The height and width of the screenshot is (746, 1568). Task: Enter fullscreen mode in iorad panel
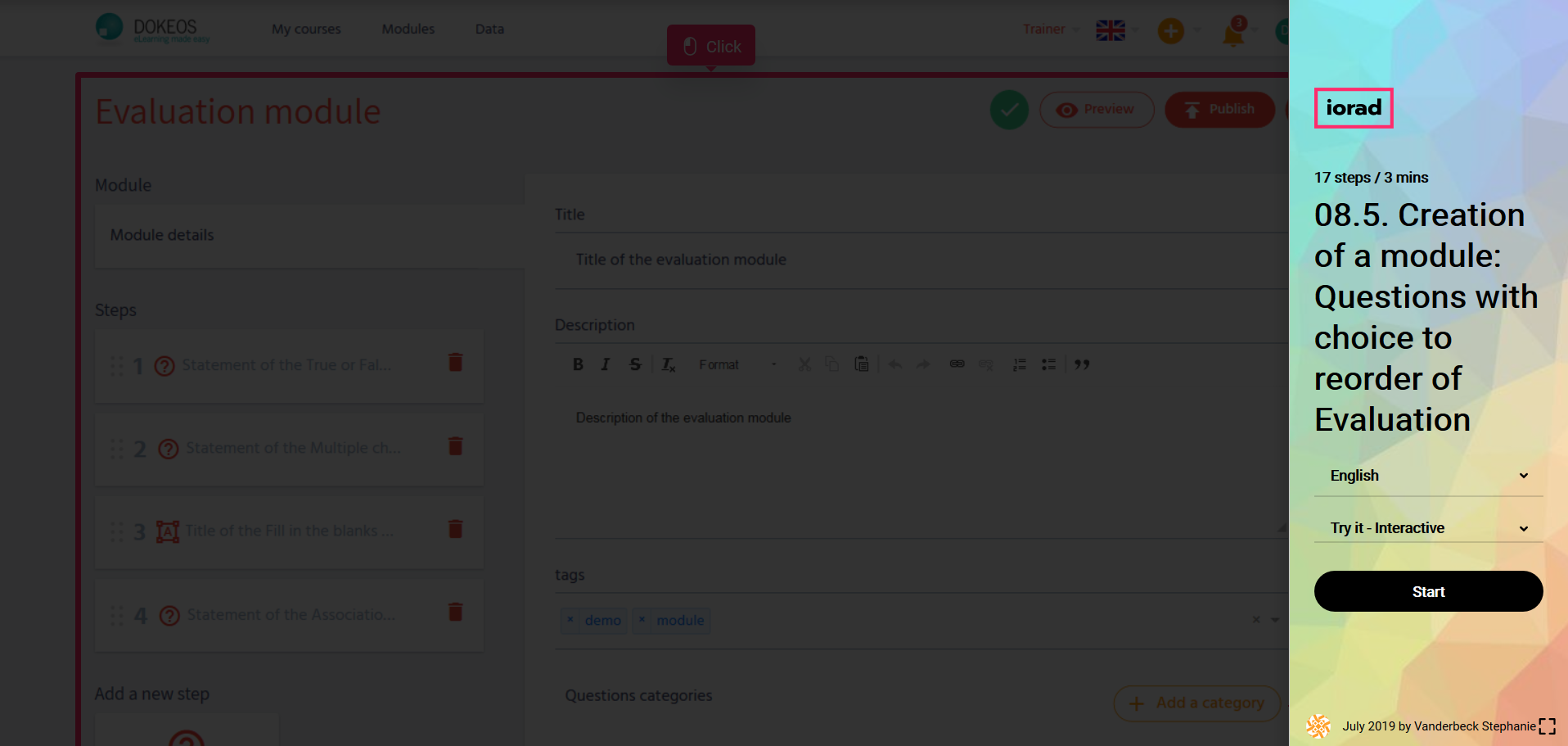coord(1547,726)
